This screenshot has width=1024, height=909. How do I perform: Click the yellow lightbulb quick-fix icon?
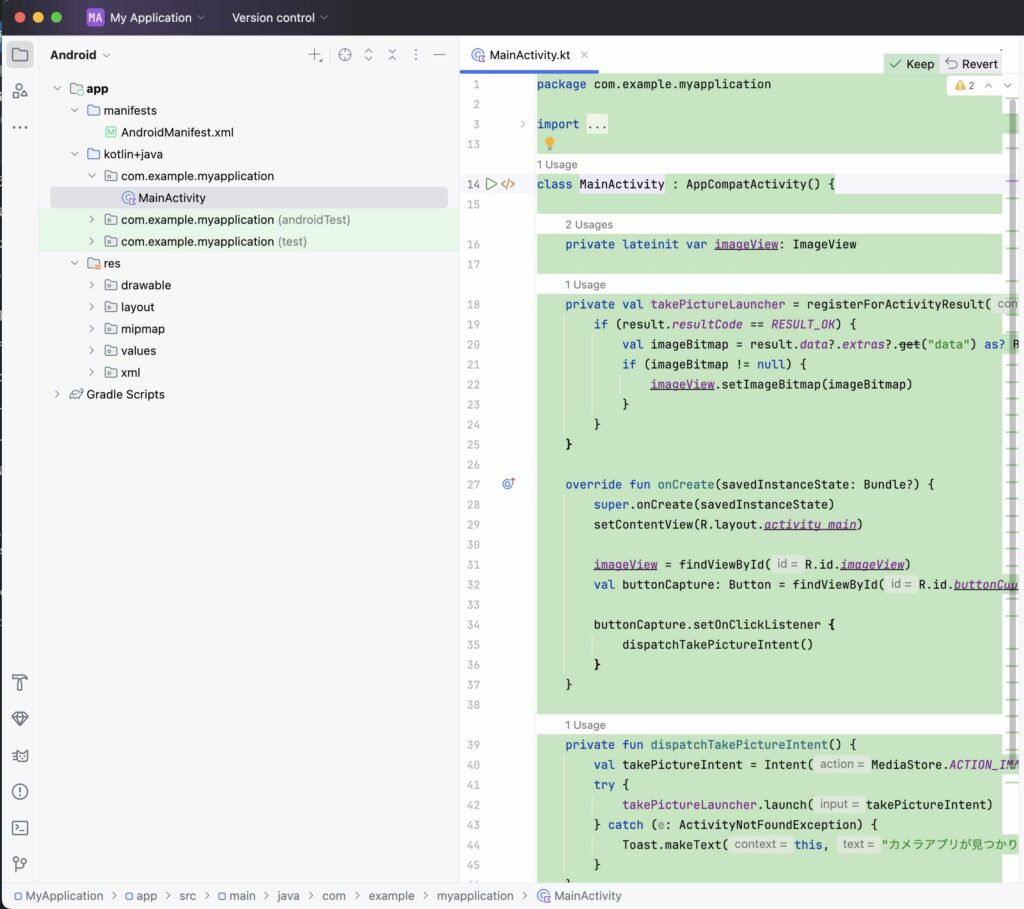tap(549, 144)
